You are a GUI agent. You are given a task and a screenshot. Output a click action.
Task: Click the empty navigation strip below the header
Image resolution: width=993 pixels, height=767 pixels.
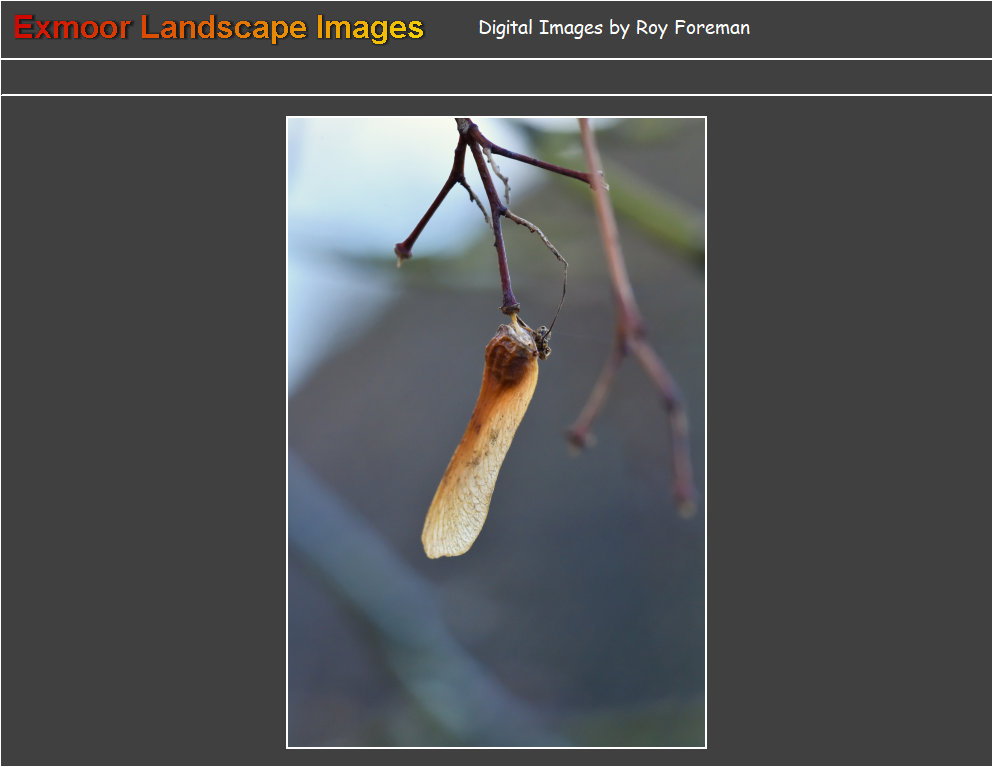(496, 77)
